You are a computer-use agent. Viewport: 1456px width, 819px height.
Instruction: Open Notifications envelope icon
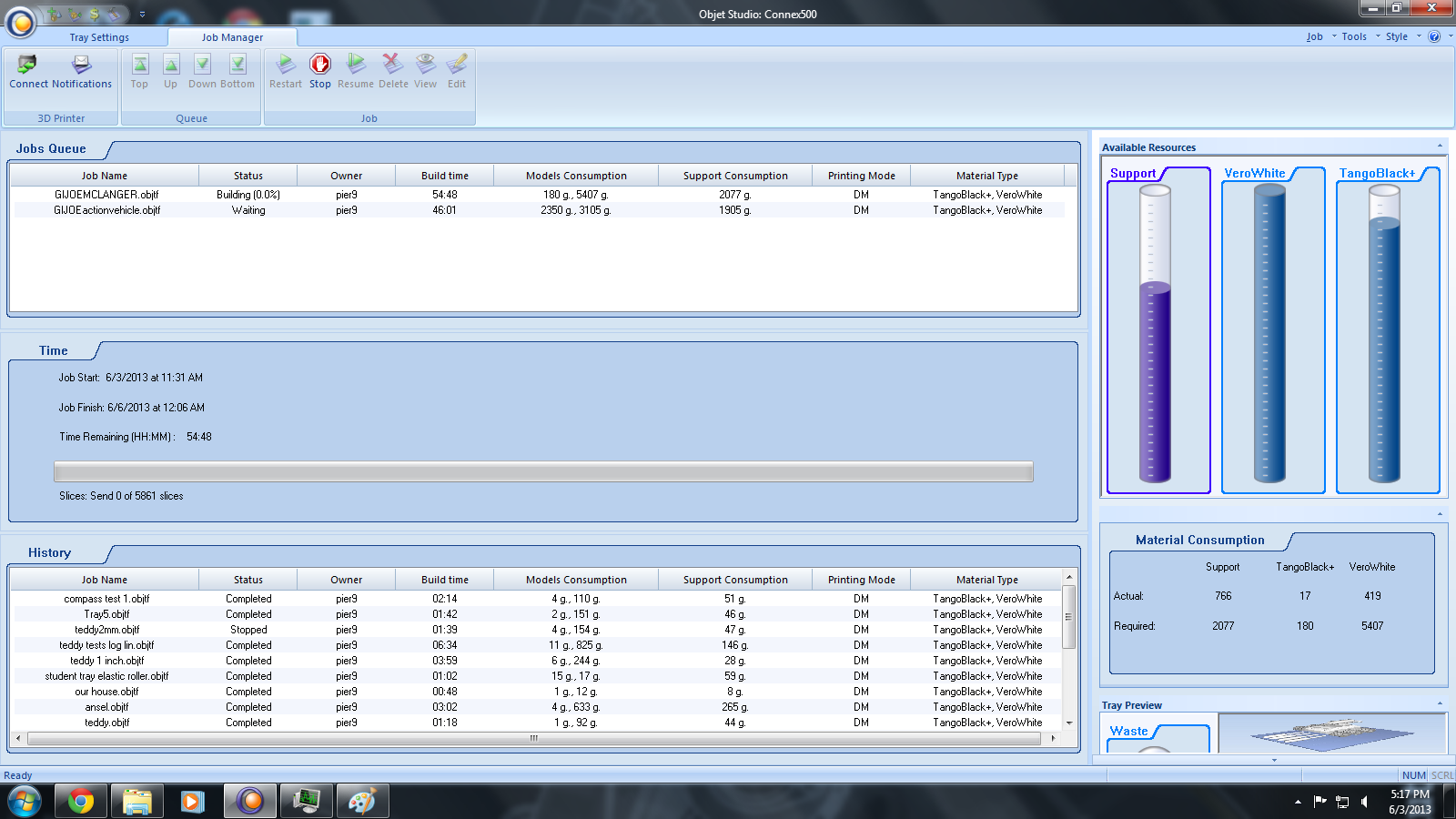point(82,64)
